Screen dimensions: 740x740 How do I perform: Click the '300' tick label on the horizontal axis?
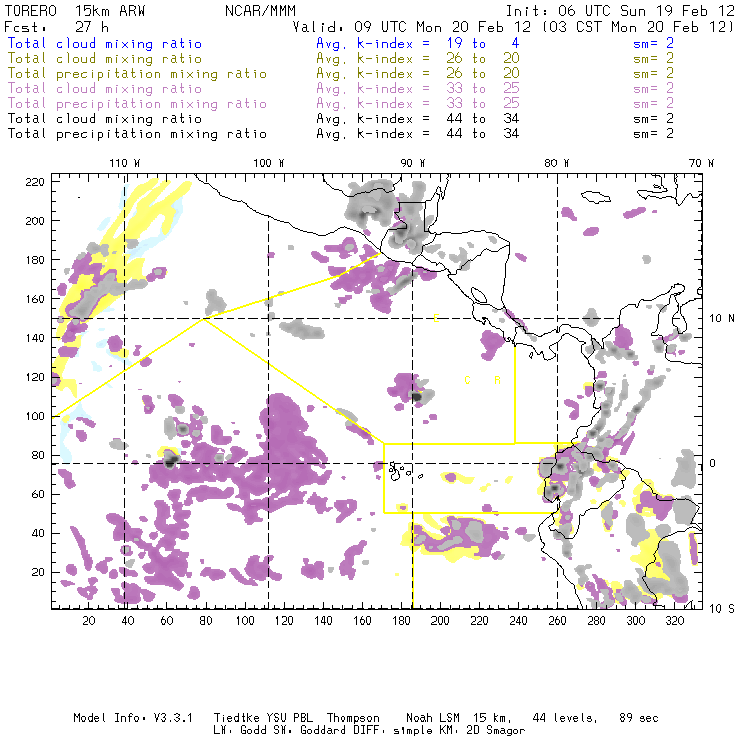pyautogui.click(x=635, y=621)
